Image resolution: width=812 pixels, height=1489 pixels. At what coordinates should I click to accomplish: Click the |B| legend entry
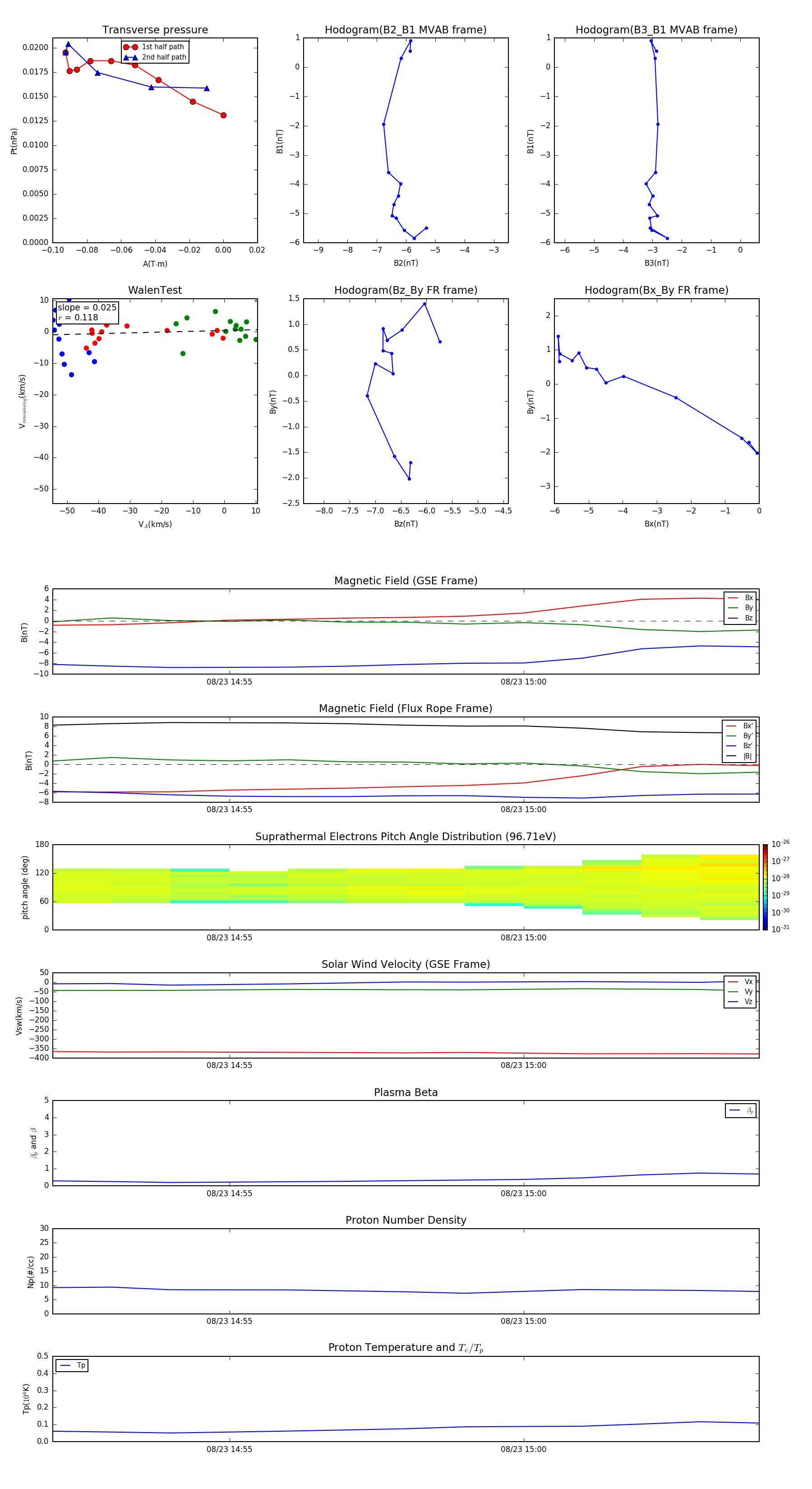tap(740, 756)
